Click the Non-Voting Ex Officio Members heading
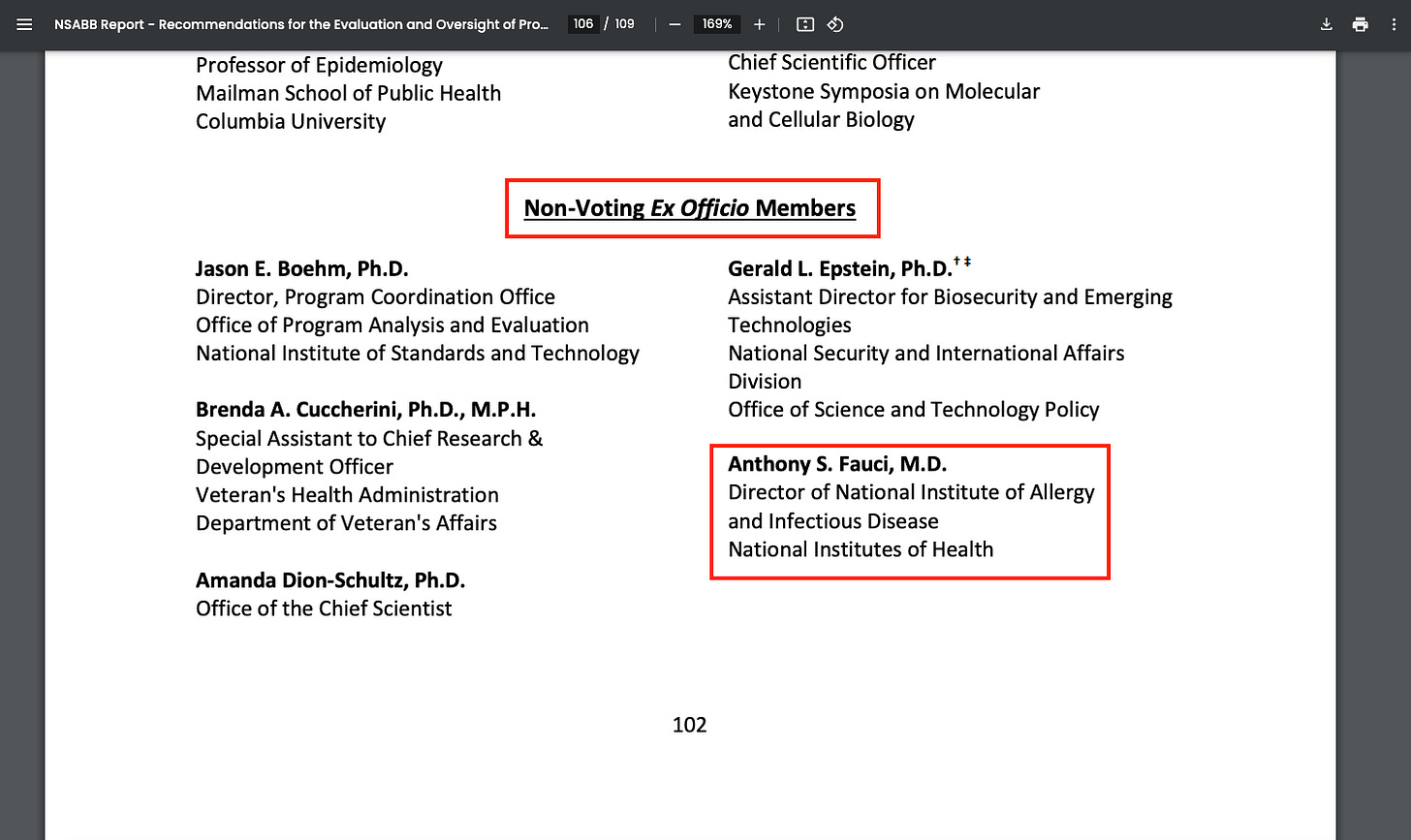1411x840 pixels. pos(690,208)
